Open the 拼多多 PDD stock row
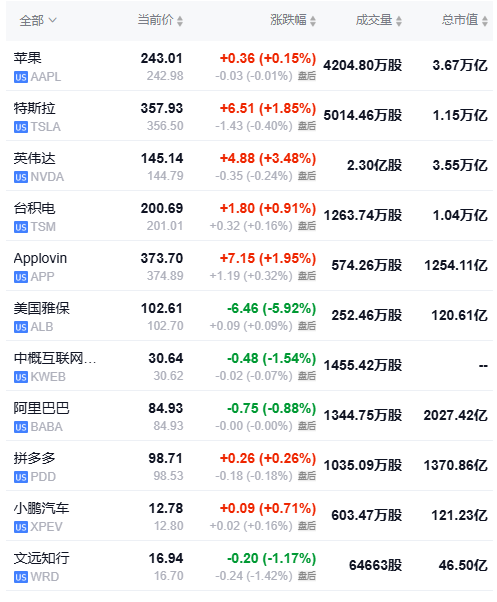The height and width of the screenshot is (602, 497). click(249, 466)
